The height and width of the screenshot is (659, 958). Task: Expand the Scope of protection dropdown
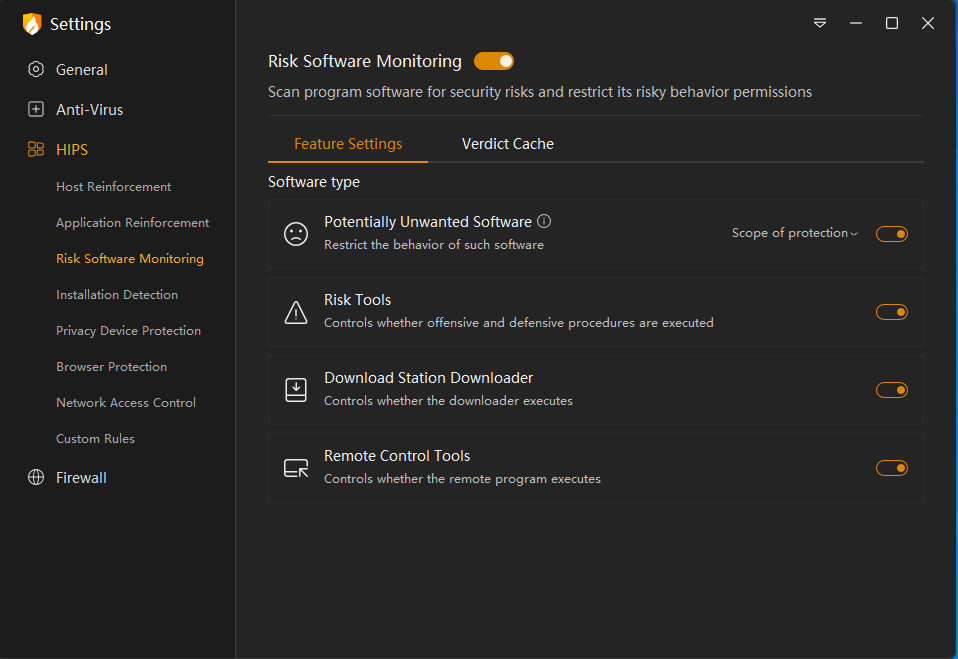coord(795,233)
